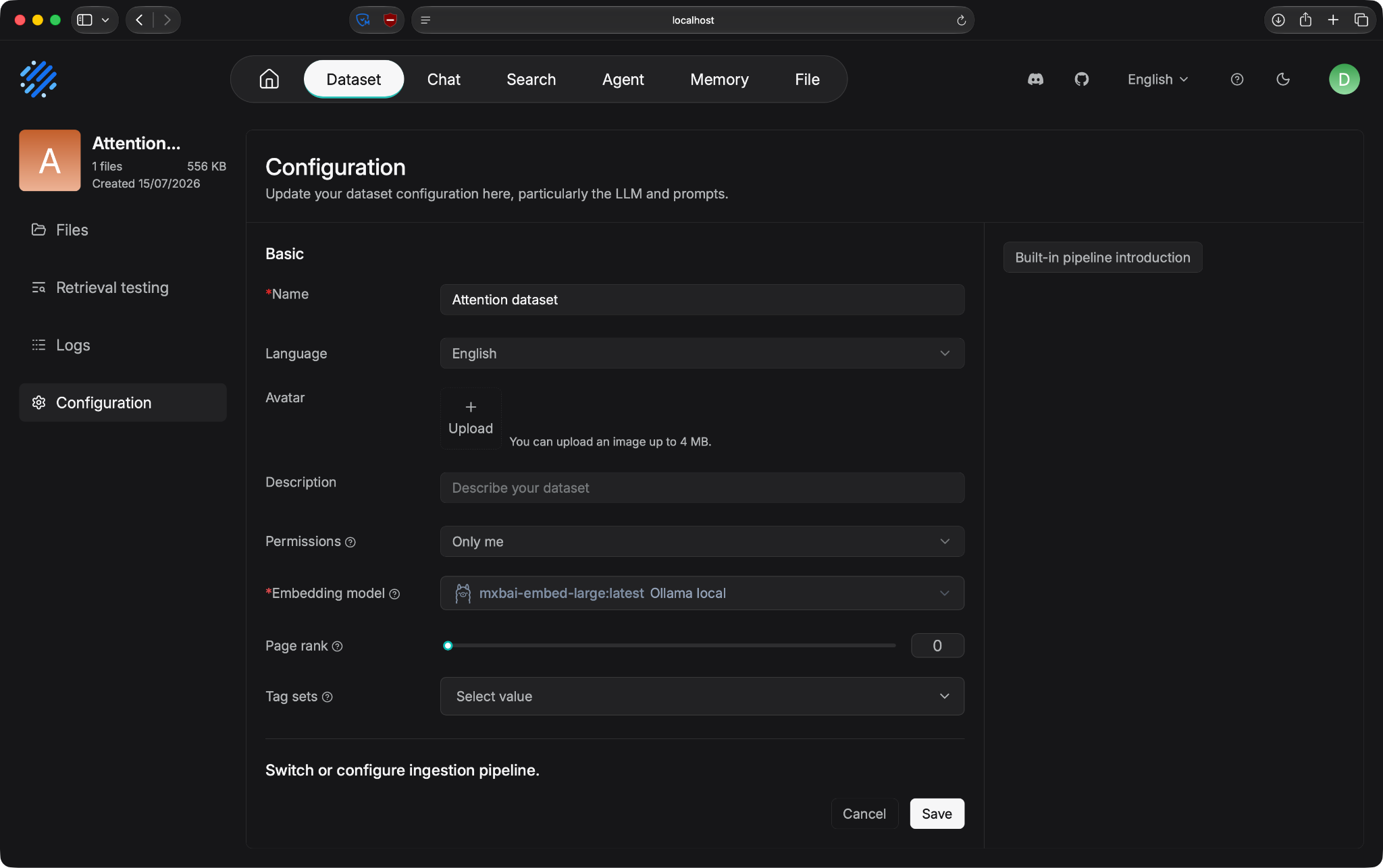Open Retrieval testing in the sidebar
The image size is (1383, 868).
pos(123,288)
